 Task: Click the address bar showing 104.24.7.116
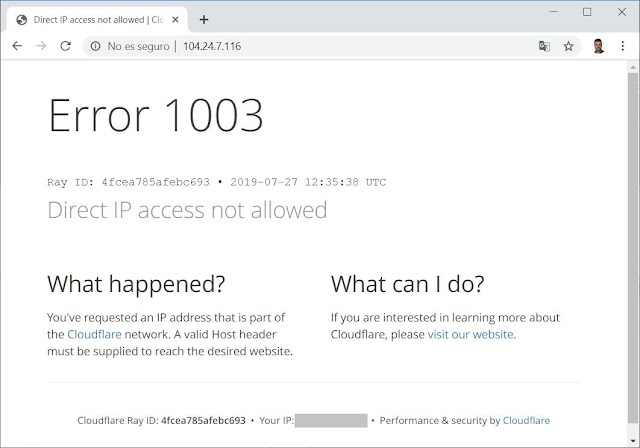[310, 46]
